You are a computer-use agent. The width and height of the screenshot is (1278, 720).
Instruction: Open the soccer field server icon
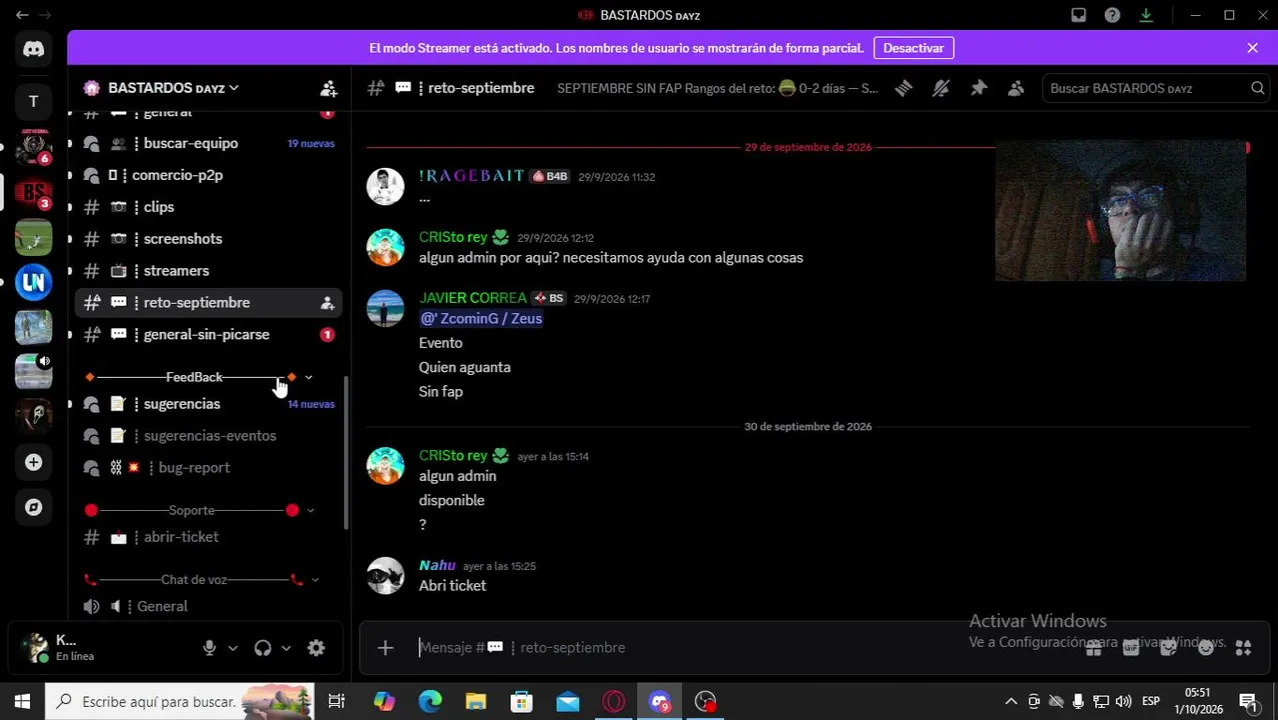pyautogui.click(x=33, y=237)
